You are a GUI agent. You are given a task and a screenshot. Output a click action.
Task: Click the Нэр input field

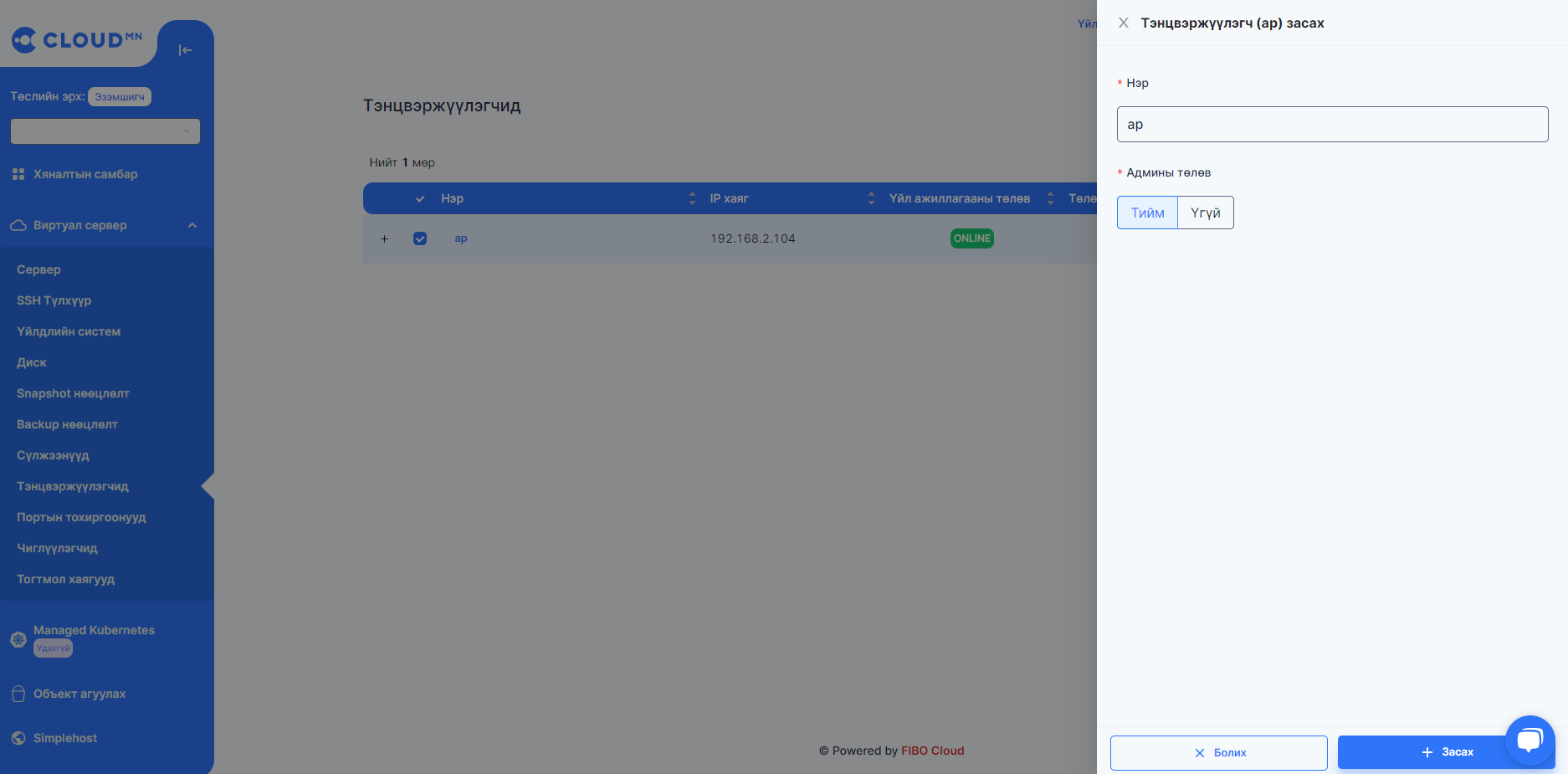[x=1332, y=124]
